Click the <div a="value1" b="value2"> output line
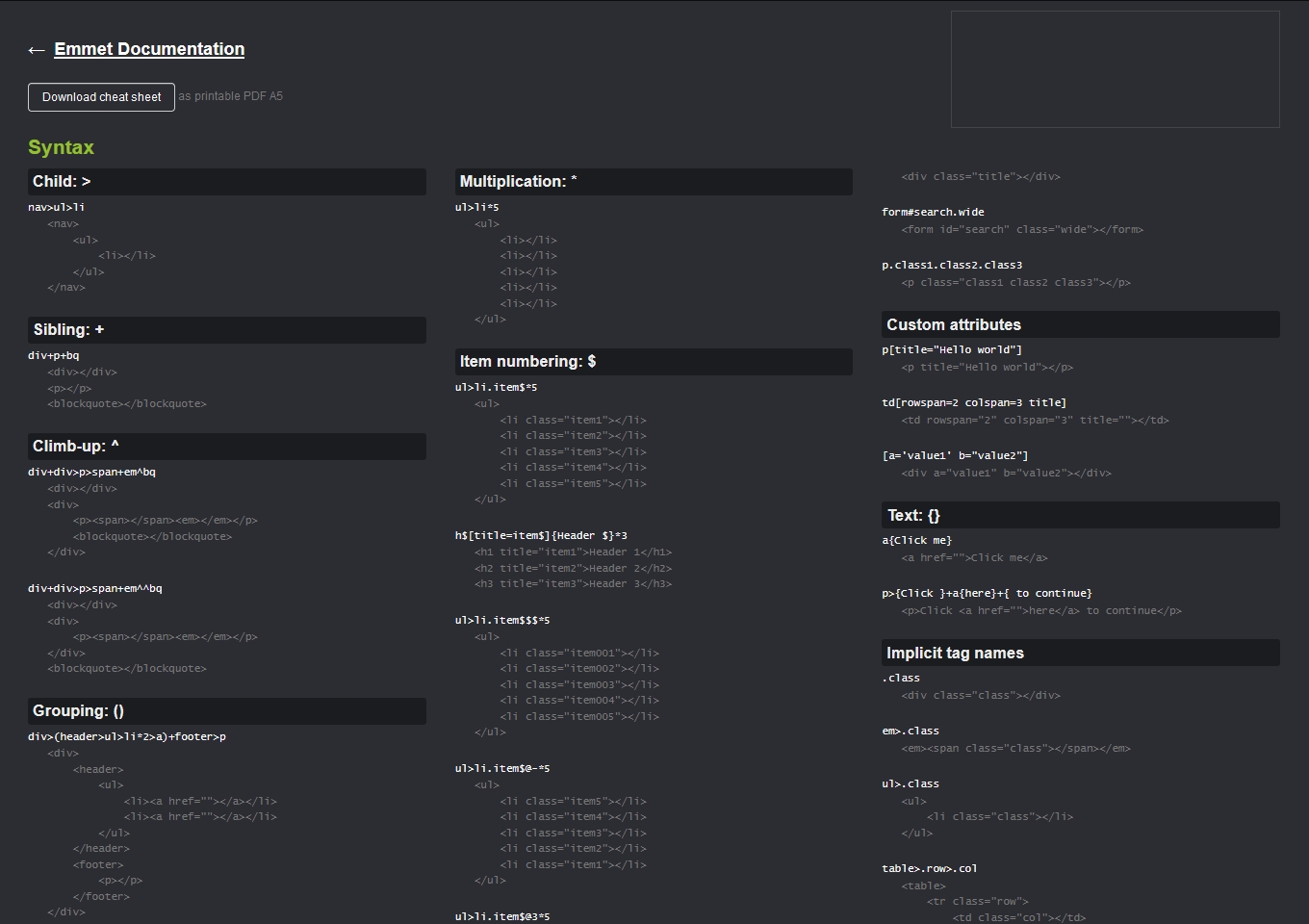This screenshot has width=1309, height=924. (1007, 473)
